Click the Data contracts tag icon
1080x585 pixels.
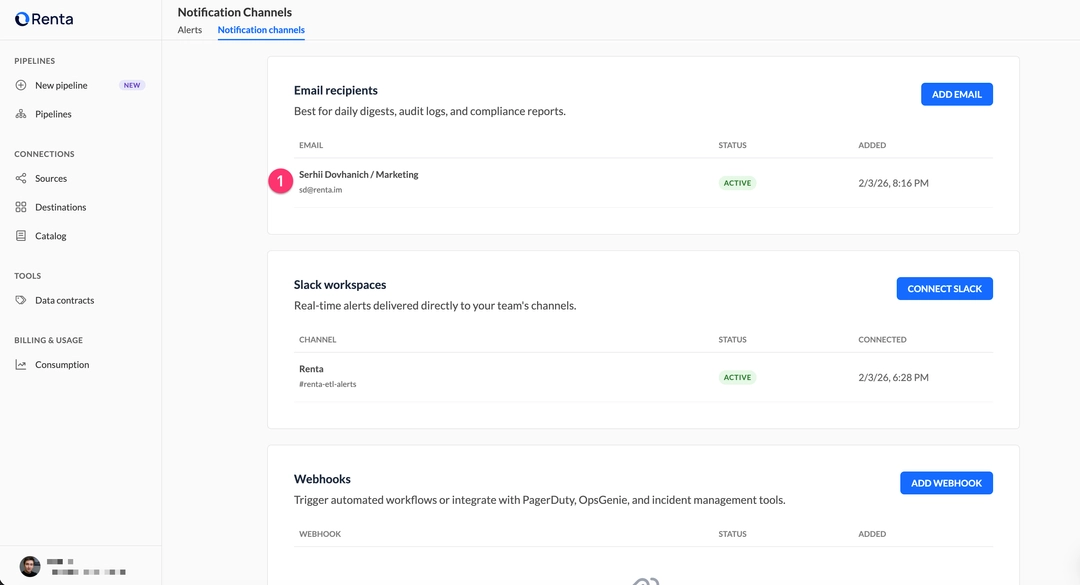coord(21,300)
